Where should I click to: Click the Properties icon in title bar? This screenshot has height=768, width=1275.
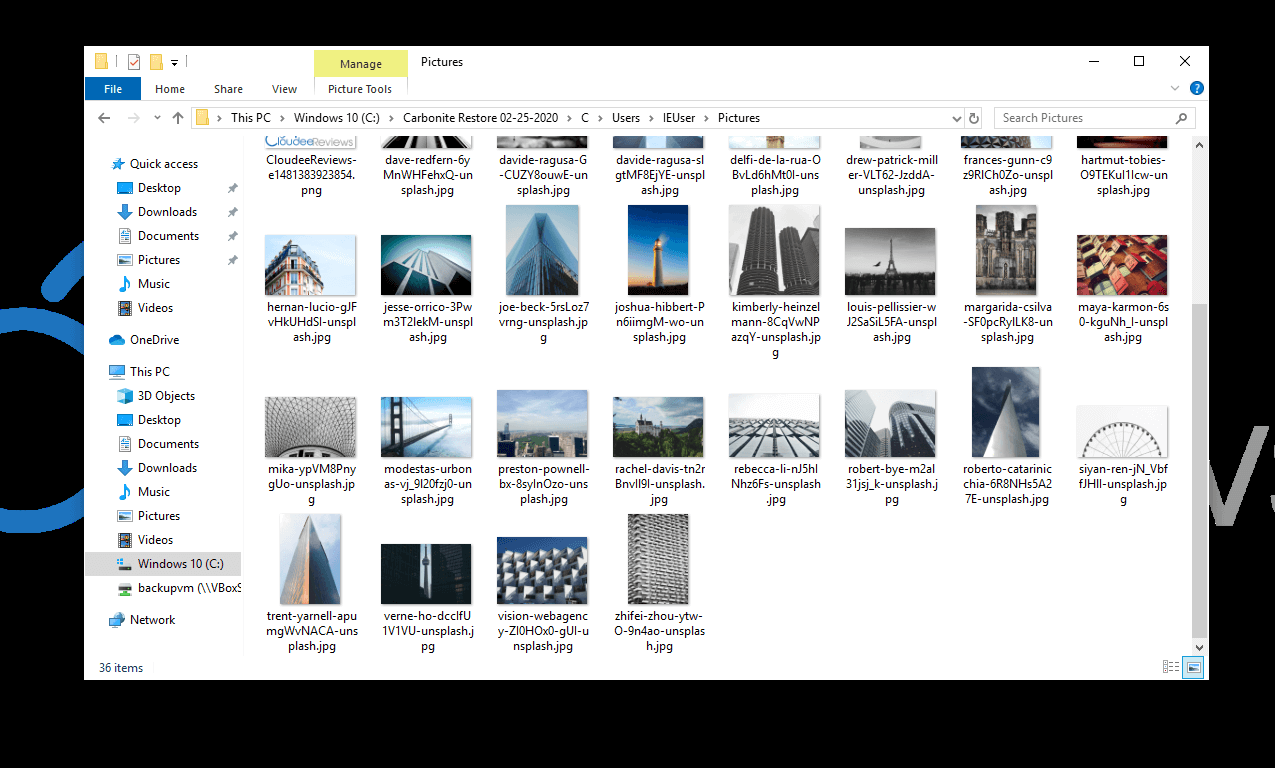pyautogui.click(x=134, y=62)
